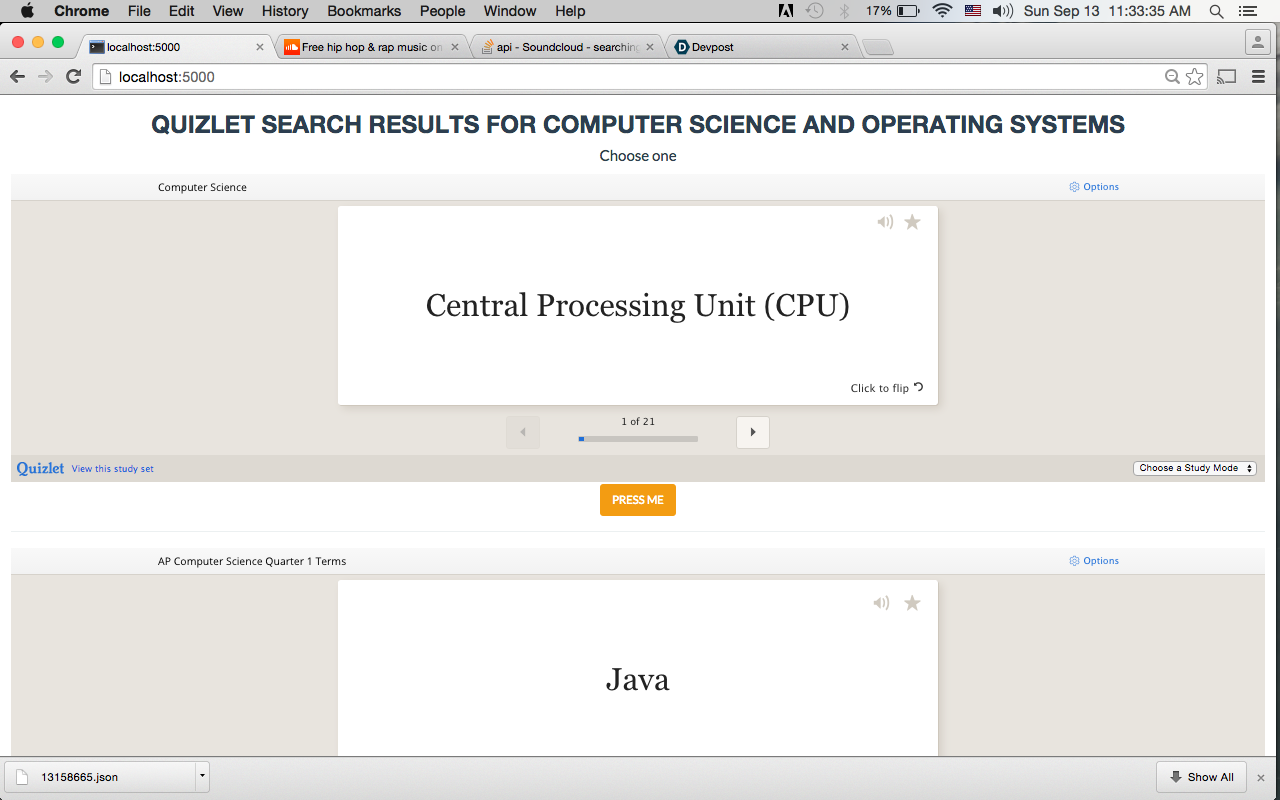The width and height of the screenshot is (1280, 800).
Task: Click the 1 of 21 progress bar
Action: (638, 439)
